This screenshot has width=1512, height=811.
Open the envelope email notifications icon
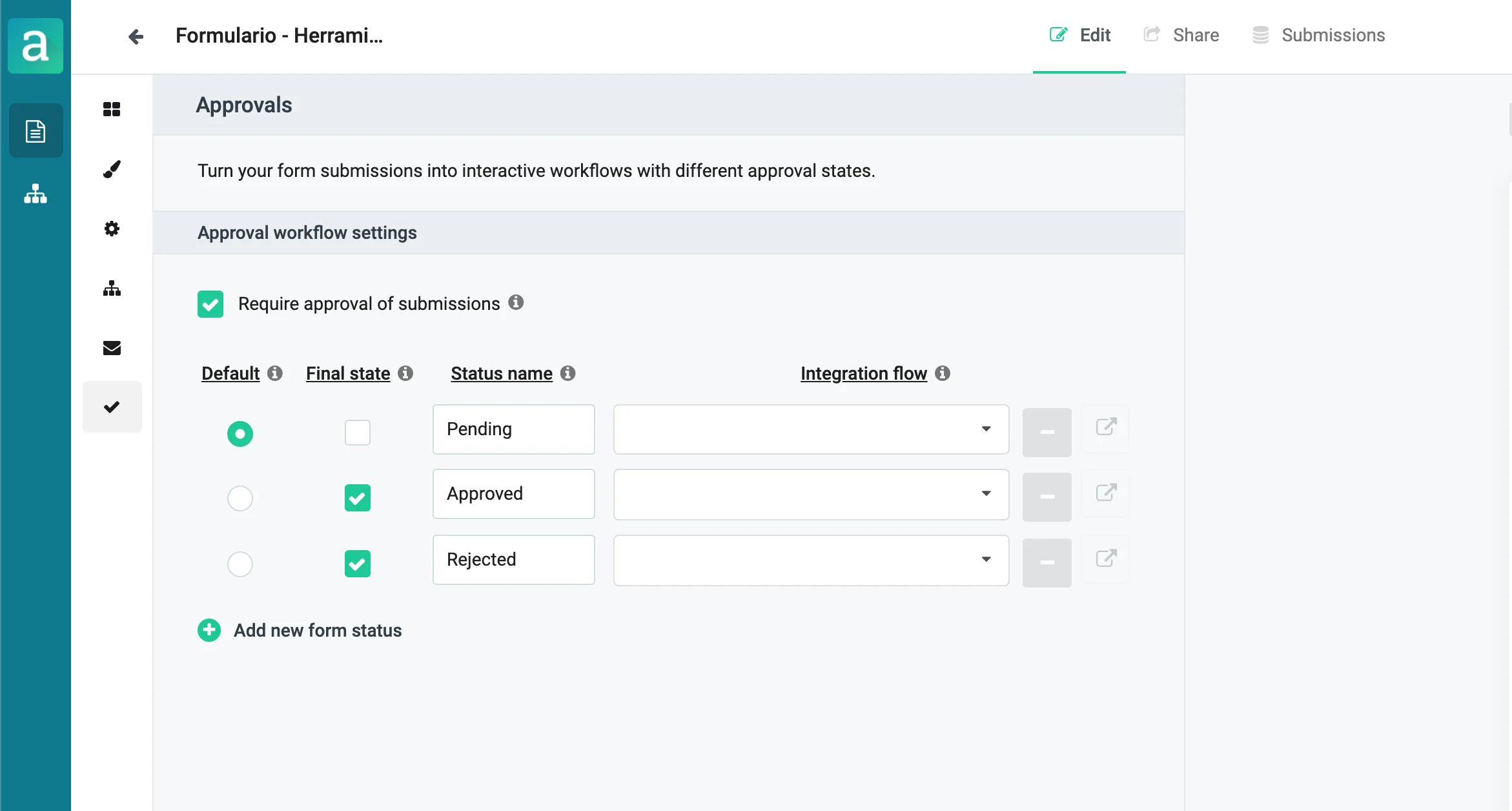pyautogui.click(x=112, y=348)
